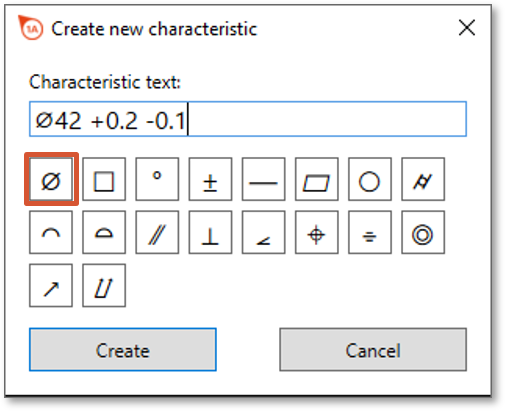Click the Create button
Screen dimensions: 505x411
click(x=123, y=350)
